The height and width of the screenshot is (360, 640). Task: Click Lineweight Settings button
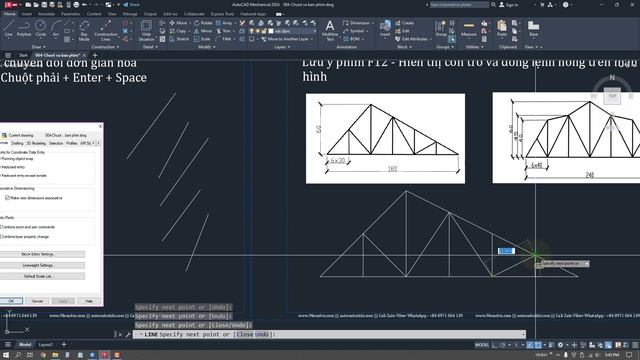click(38, 265)
